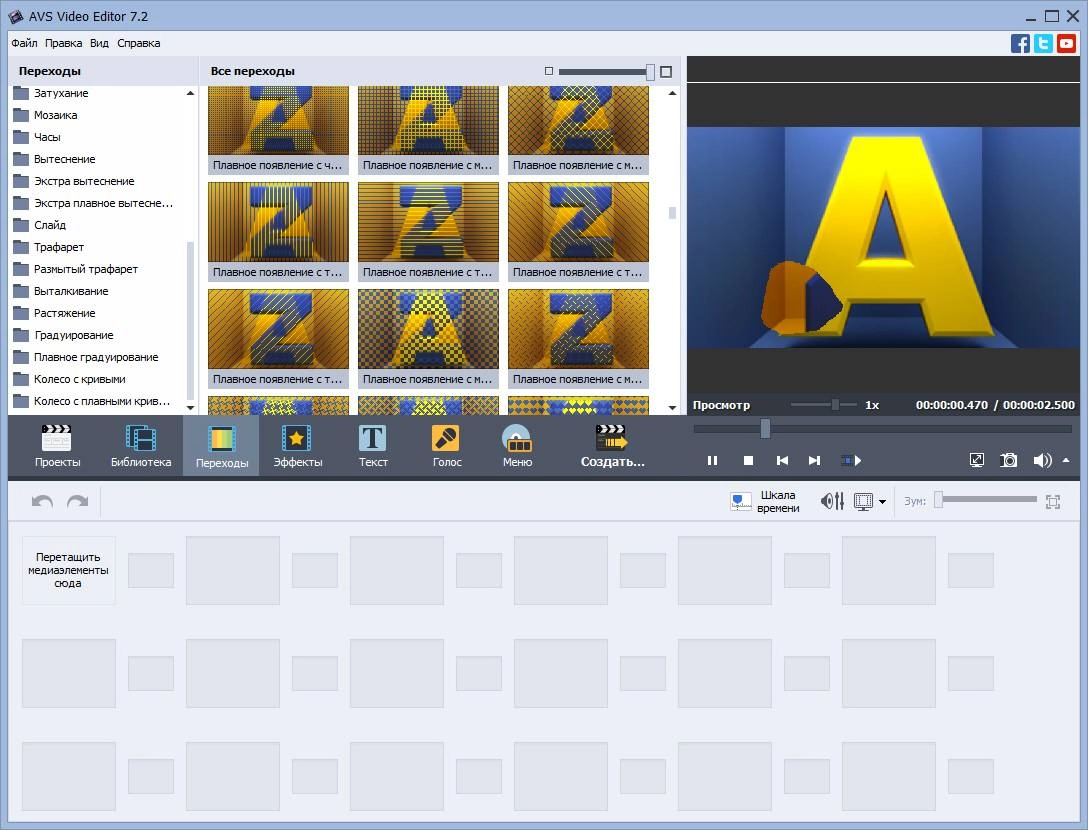Open Twitter page via the social icon
Screen dimensions: 1088x830
1043,44
